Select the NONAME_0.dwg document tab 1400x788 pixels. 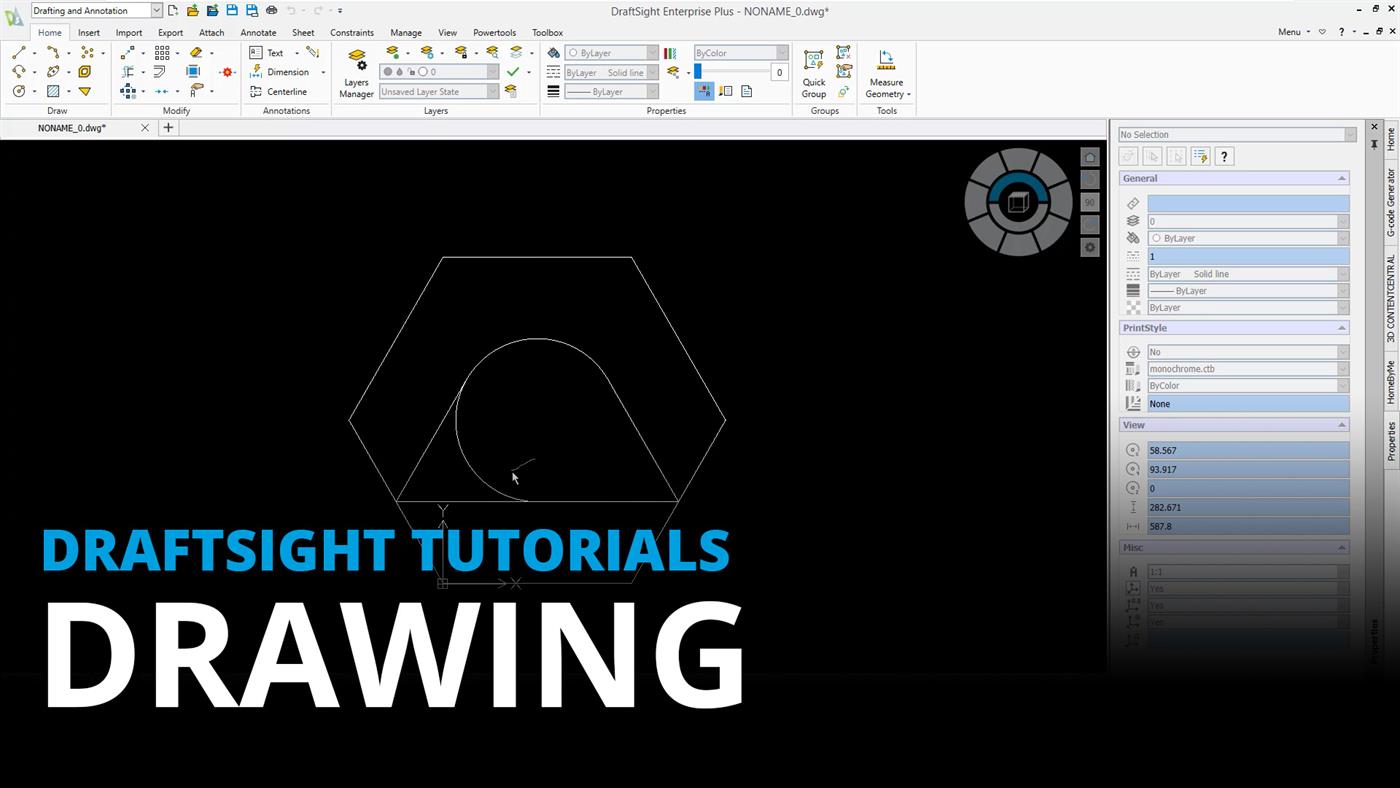[71, 128]
